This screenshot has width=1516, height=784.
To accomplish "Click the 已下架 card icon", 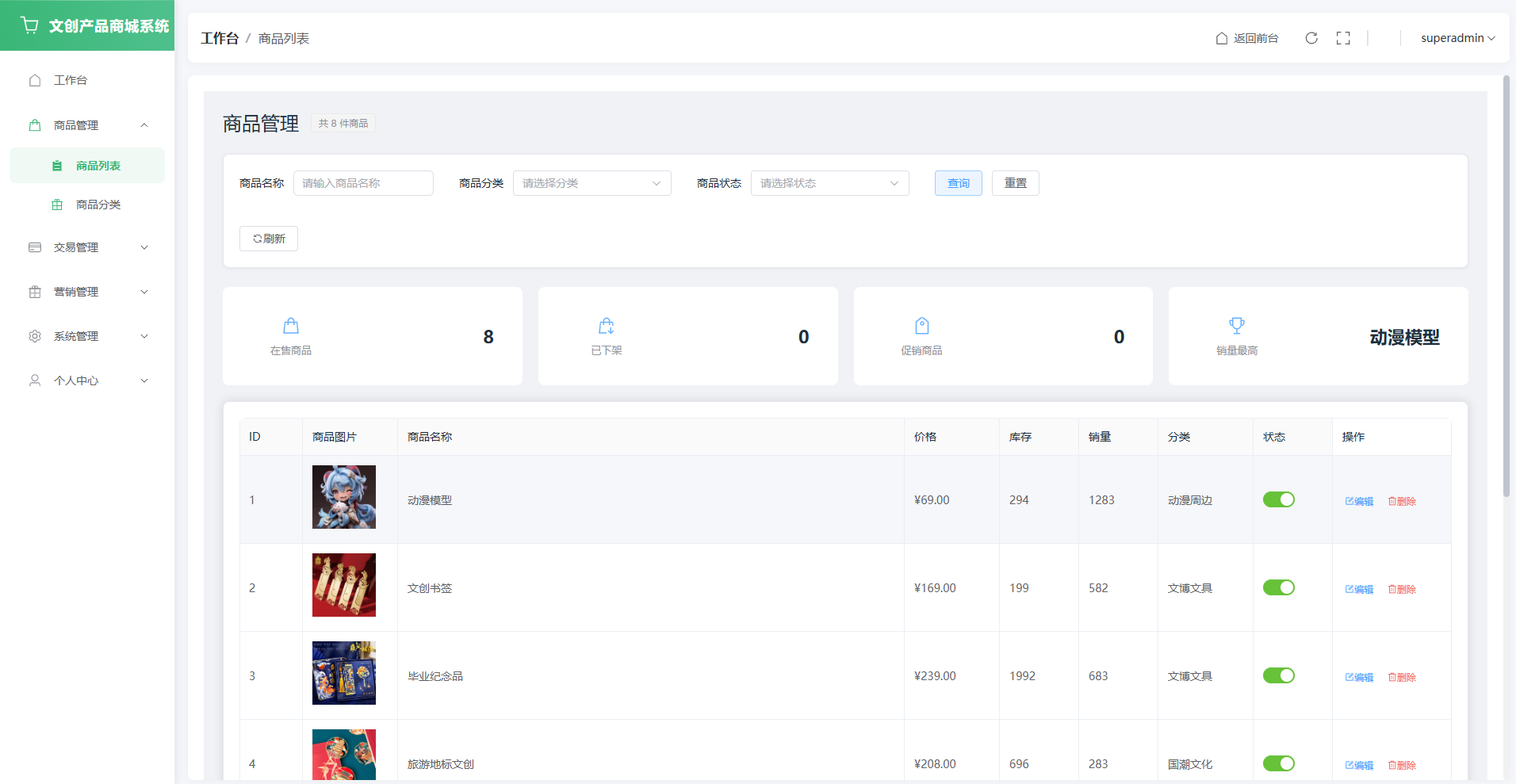I will (607, 326).
